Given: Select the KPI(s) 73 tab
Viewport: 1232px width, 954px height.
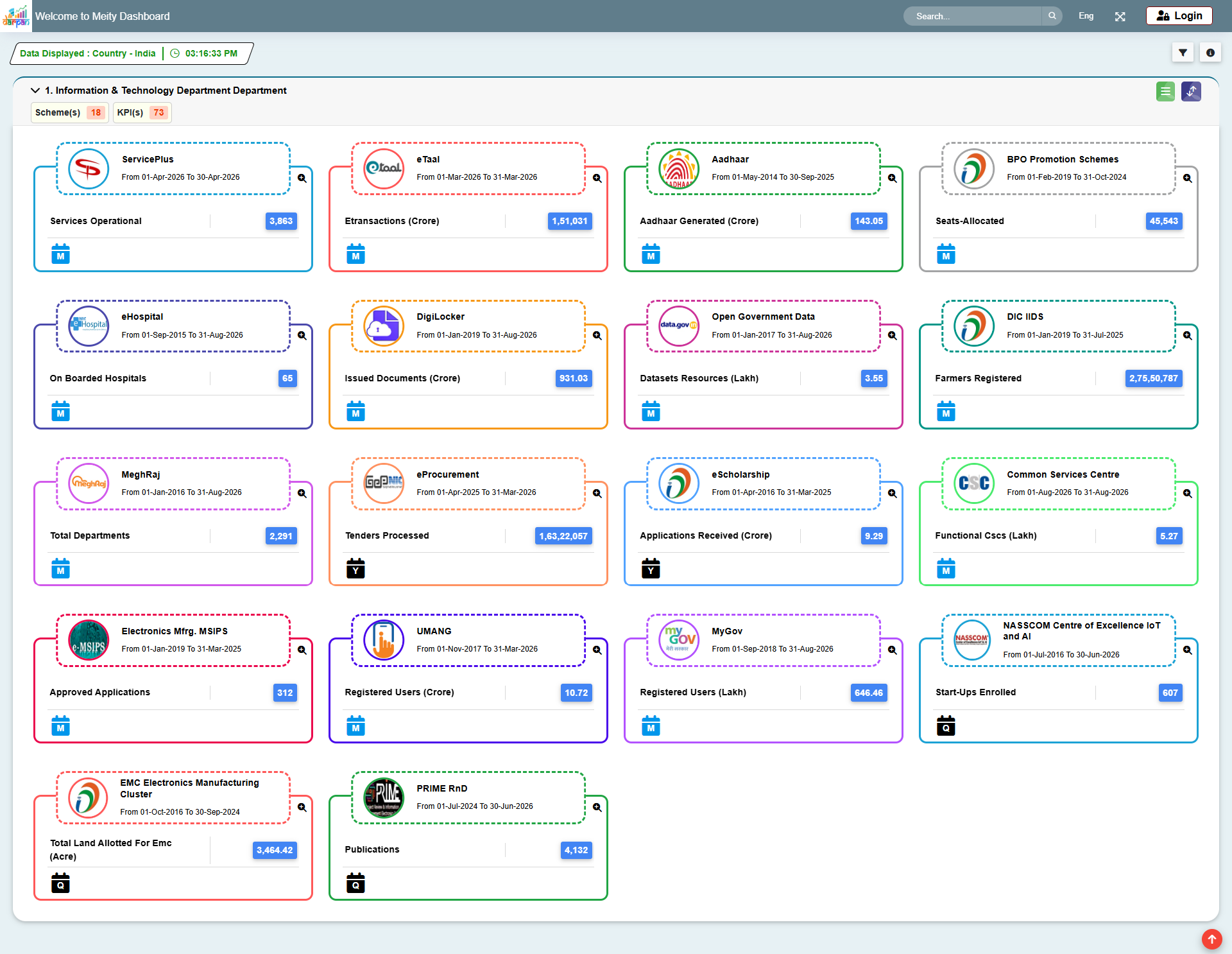Looking at the screenshot, I should pyautogui.click(x=142, y=112).
